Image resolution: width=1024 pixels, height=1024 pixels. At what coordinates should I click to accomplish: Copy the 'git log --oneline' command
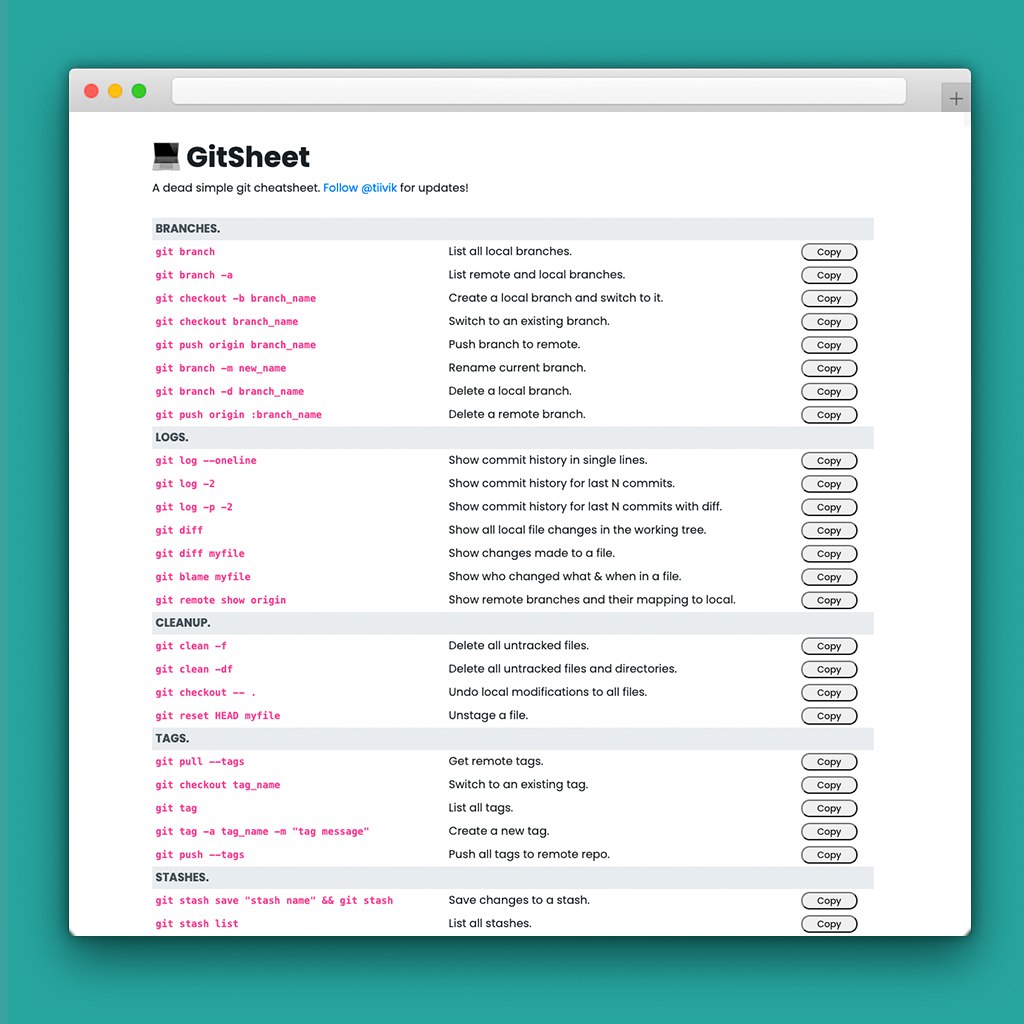click(829, 461)
